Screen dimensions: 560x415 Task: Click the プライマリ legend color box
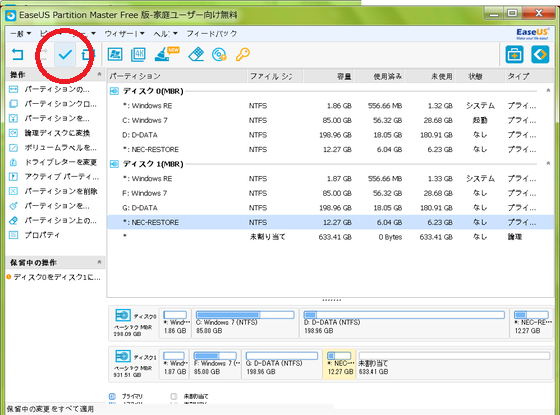[x=112, y=396]
